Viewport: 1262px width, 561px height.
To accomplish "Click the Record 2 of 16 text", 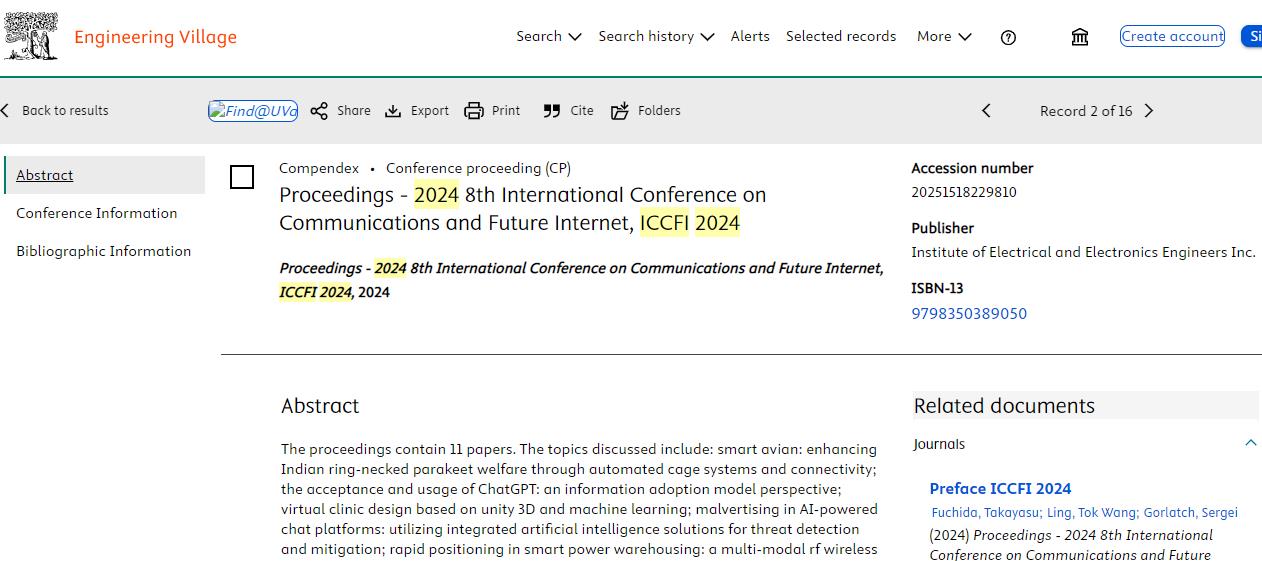I will (x=1086, y=111).
